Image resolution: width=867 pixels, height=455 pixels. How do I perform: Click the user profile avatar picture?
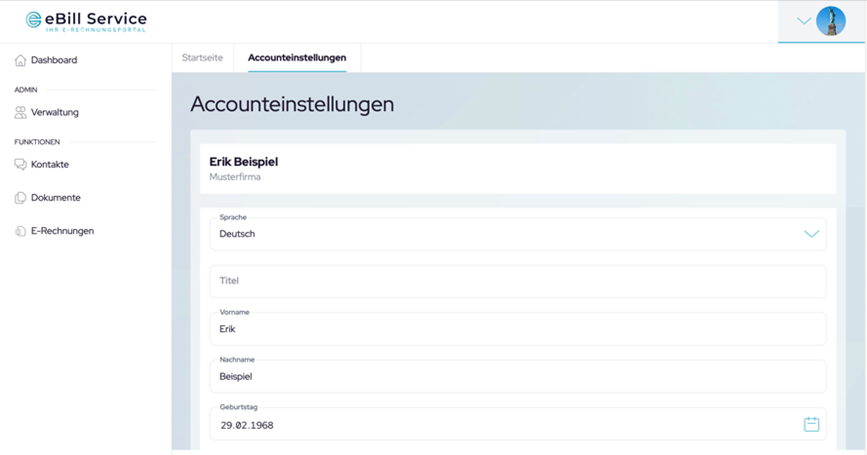(830, 21)
